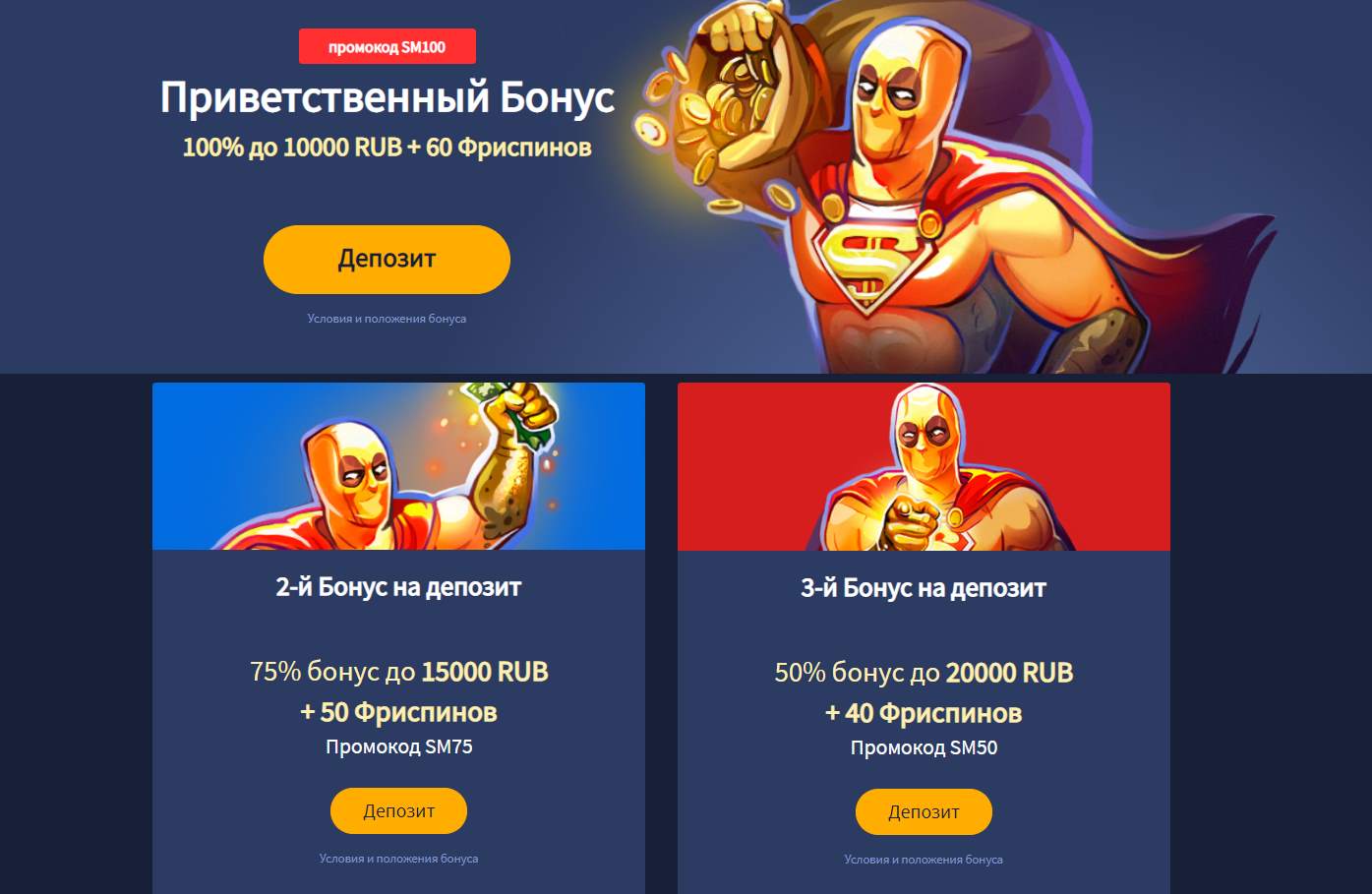Click the red promo code SM100 badge

pos(387,46)
